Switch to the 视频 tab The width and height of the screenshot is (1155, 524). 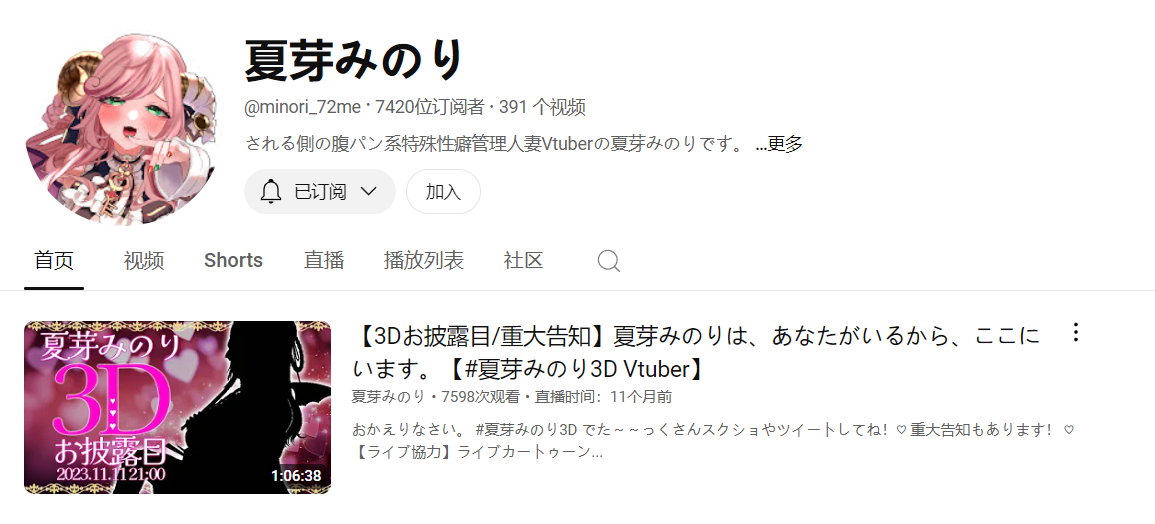pos(144,260)
